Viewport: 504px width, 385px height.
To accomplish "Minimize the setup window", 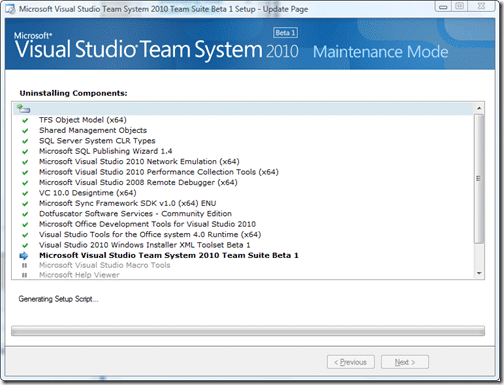I will click(x=443, y=7).
